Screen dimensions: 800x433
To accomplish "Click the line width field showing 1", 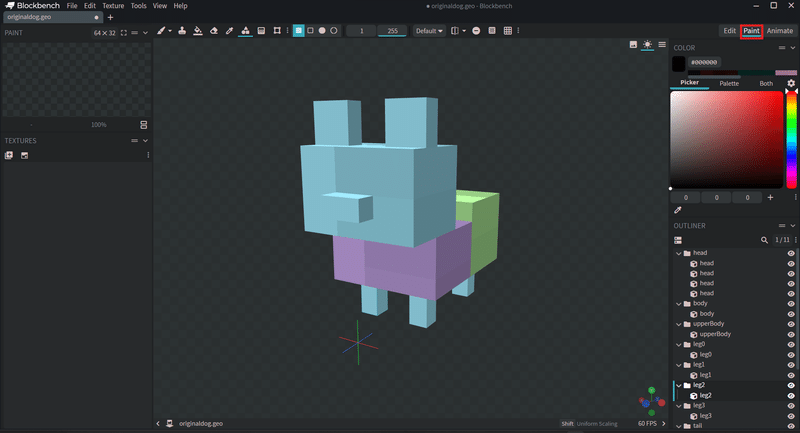I will click(361, 31).
